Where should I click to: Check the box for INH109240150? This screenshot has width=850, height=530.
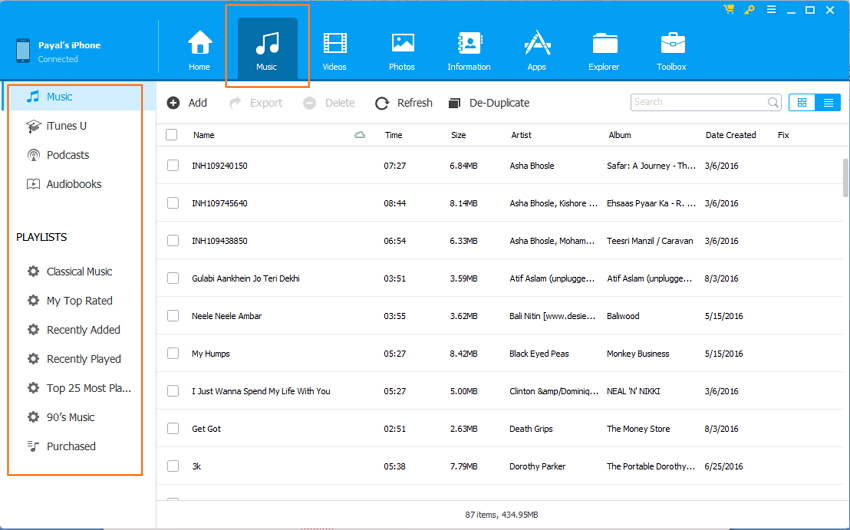[173, 165]
